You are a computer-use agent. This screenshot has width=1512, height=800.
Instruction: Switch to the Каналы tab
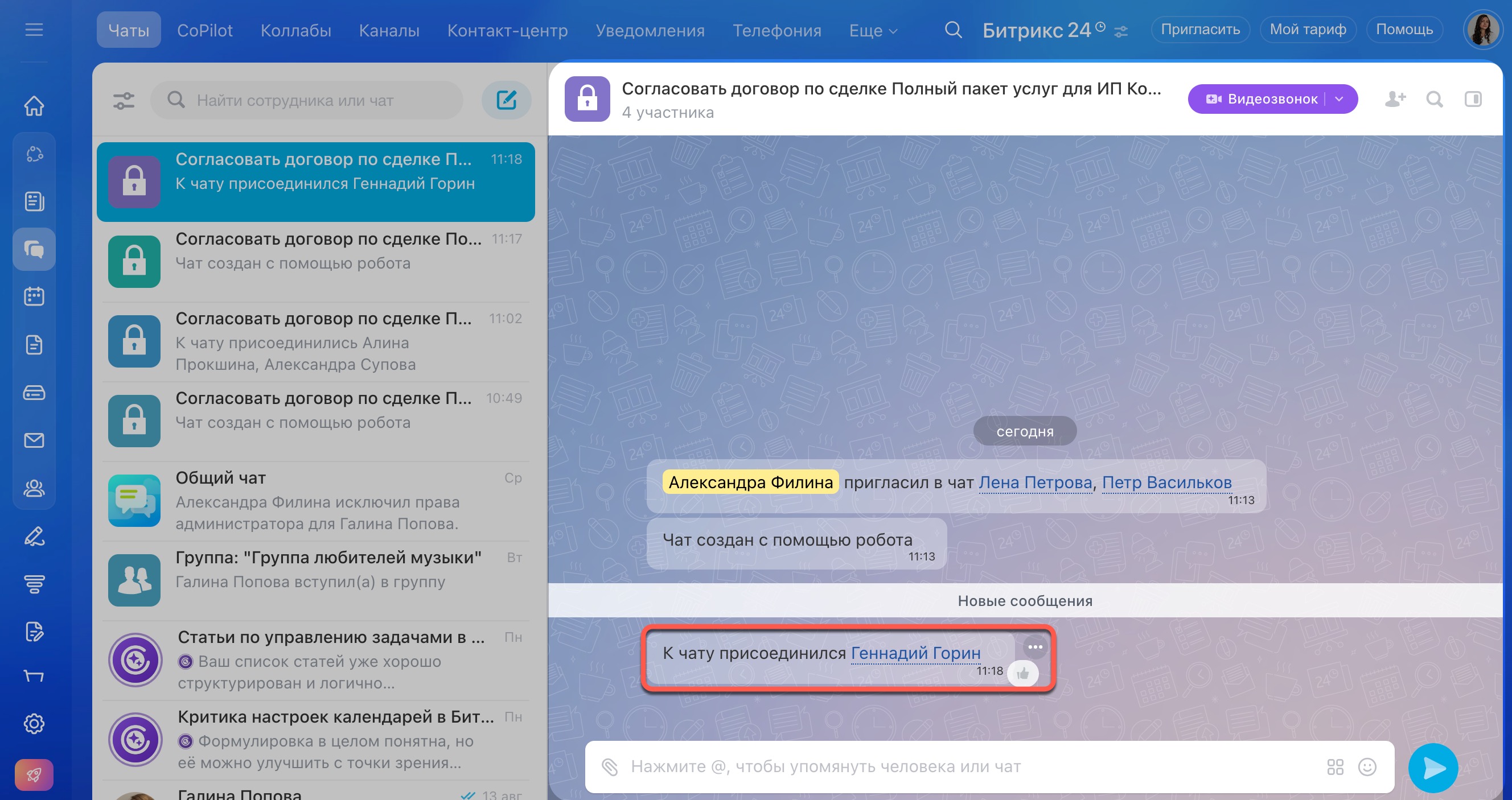(x=389, y=30)
